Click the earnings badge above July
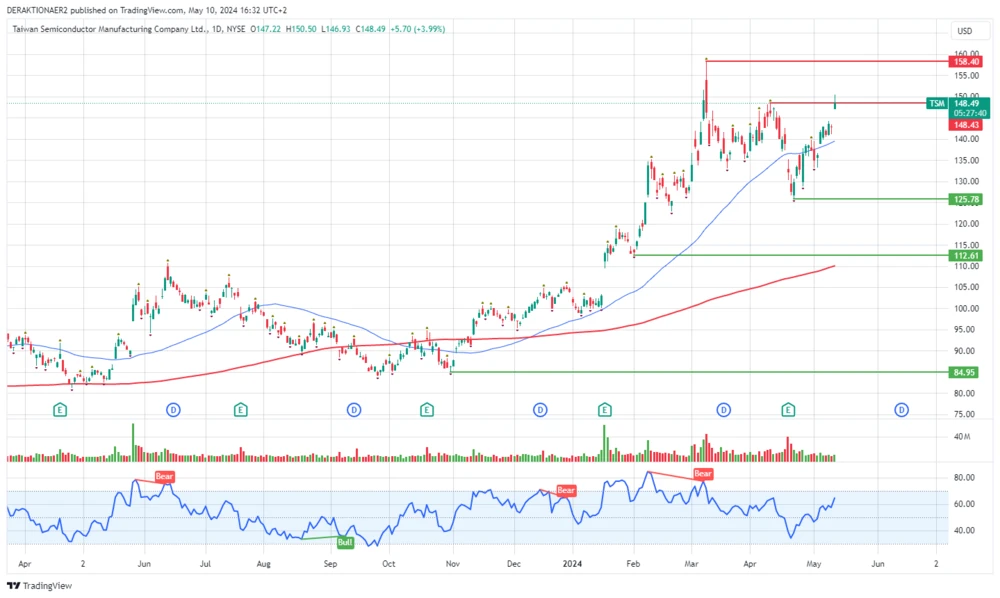The width and height of the screenshot is (1000, 598). click(x=240, y=410)
